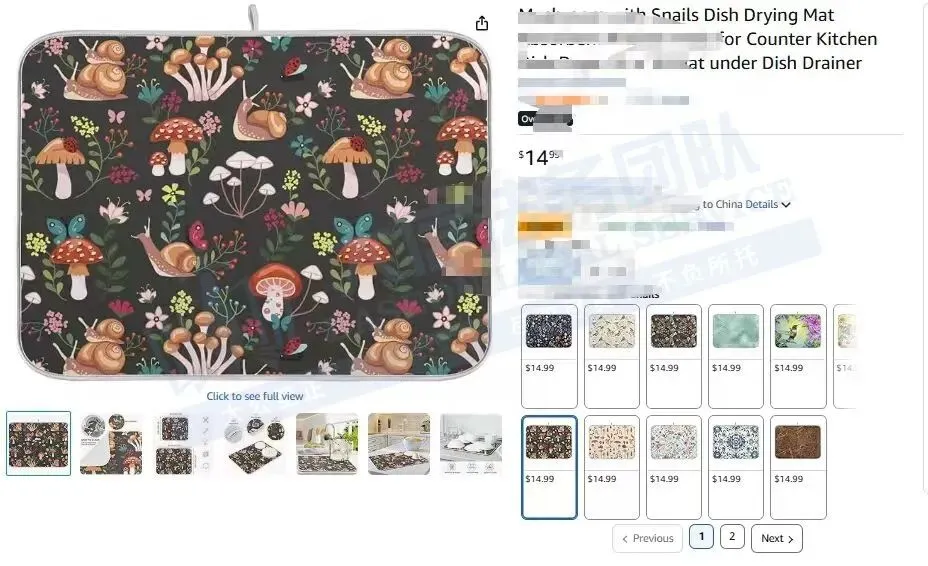This screenshot has width=928, height=566.
Task: Select the blue mandala pattern variant
Action: (736, 467)
